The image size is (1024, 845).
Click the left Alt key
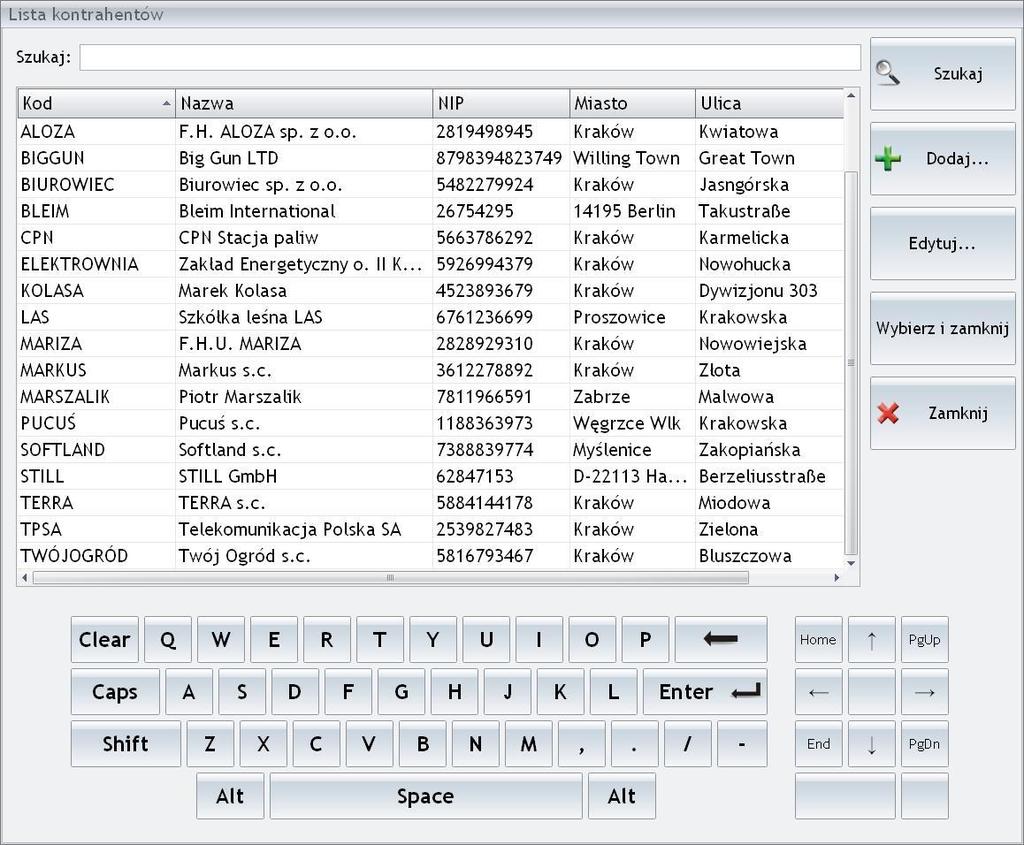[230, 796]
